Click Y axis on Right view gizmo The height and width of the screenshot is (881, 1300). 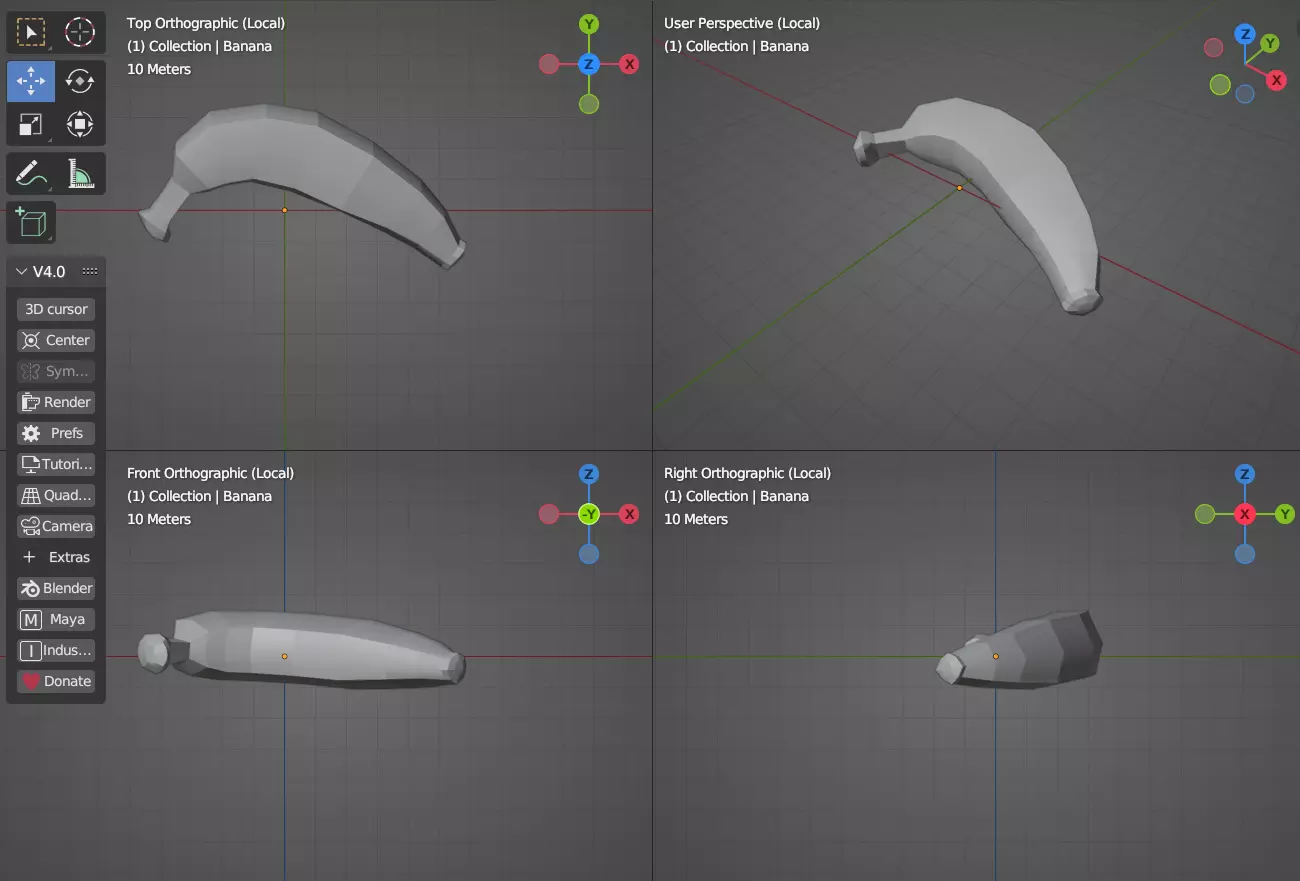pyautogui.click(x=1285, y=514)
